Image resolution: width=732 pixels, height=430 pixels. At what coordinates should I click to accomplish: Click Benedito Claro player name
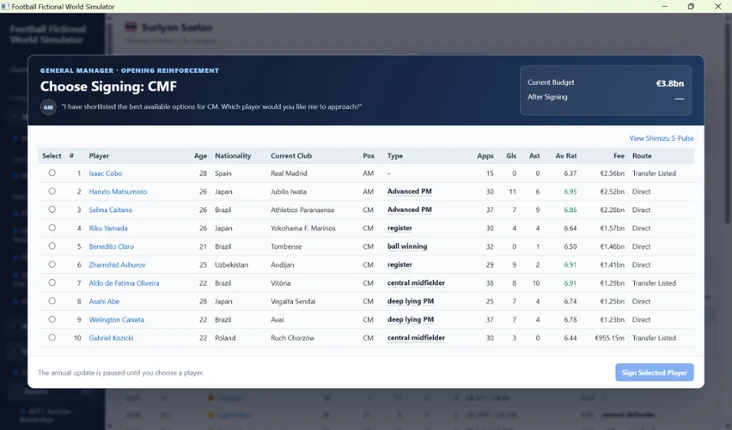[x=111, y=247]
